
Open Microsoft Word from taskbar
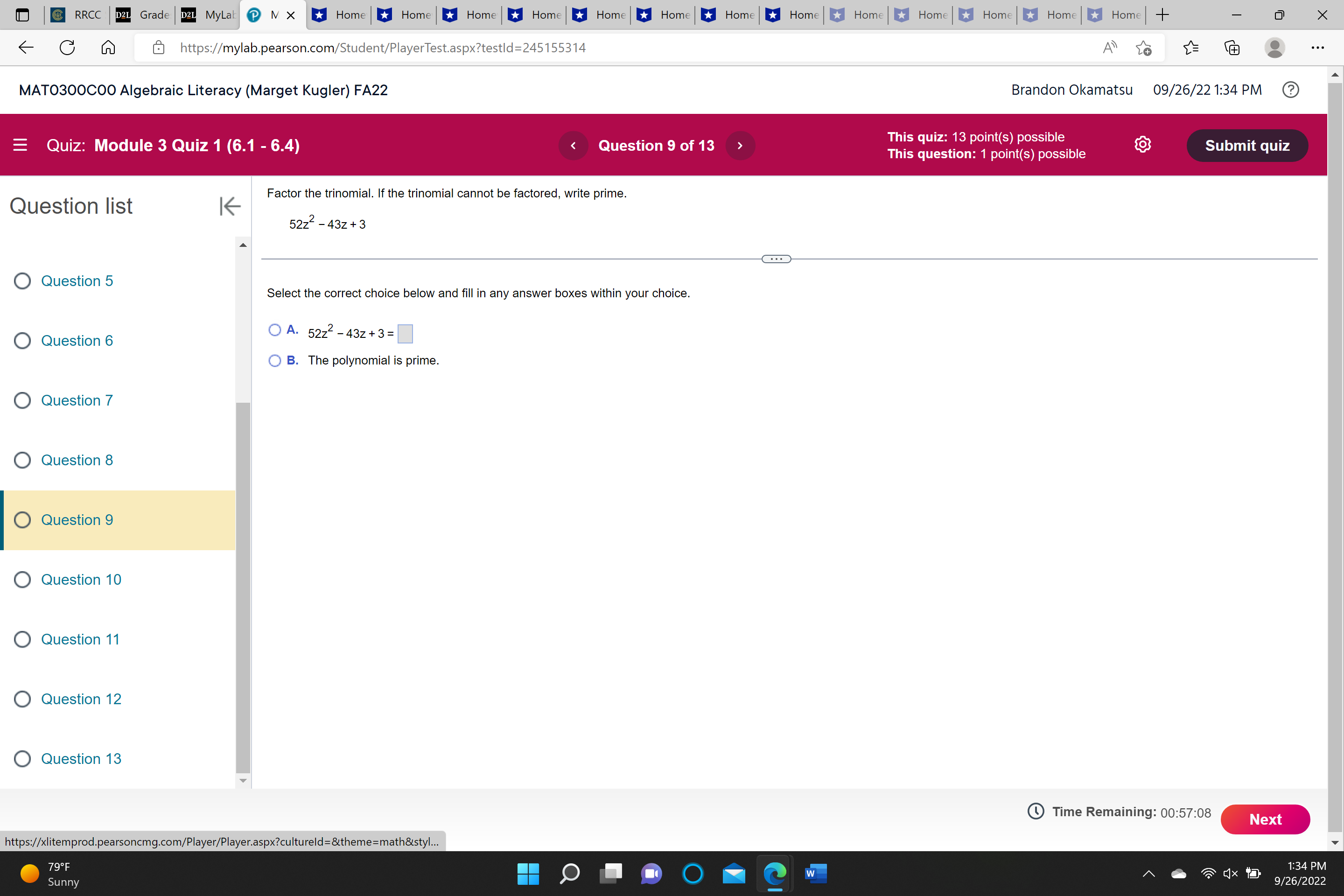coord(815,873)
